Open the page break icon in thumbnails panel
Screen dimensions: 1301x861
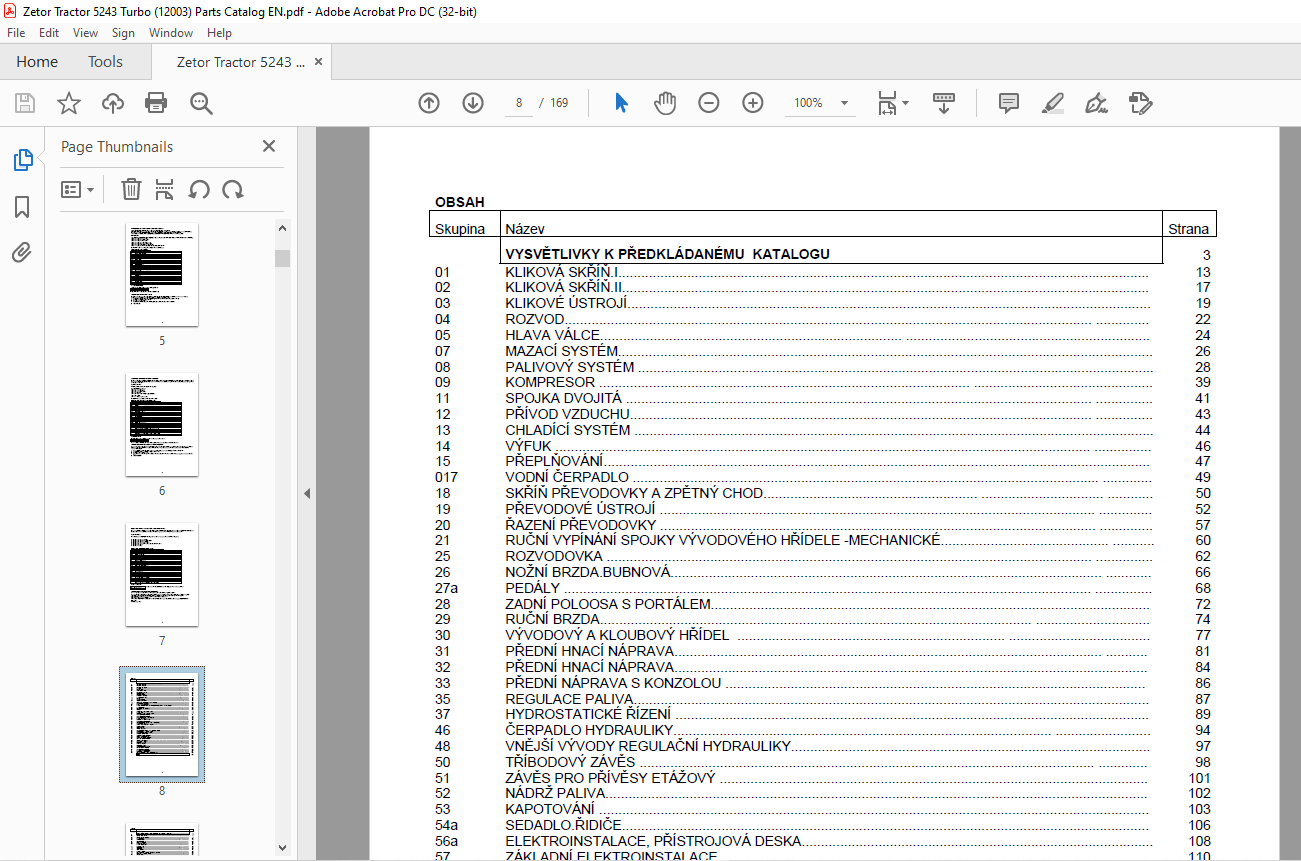tap(165, 189)
